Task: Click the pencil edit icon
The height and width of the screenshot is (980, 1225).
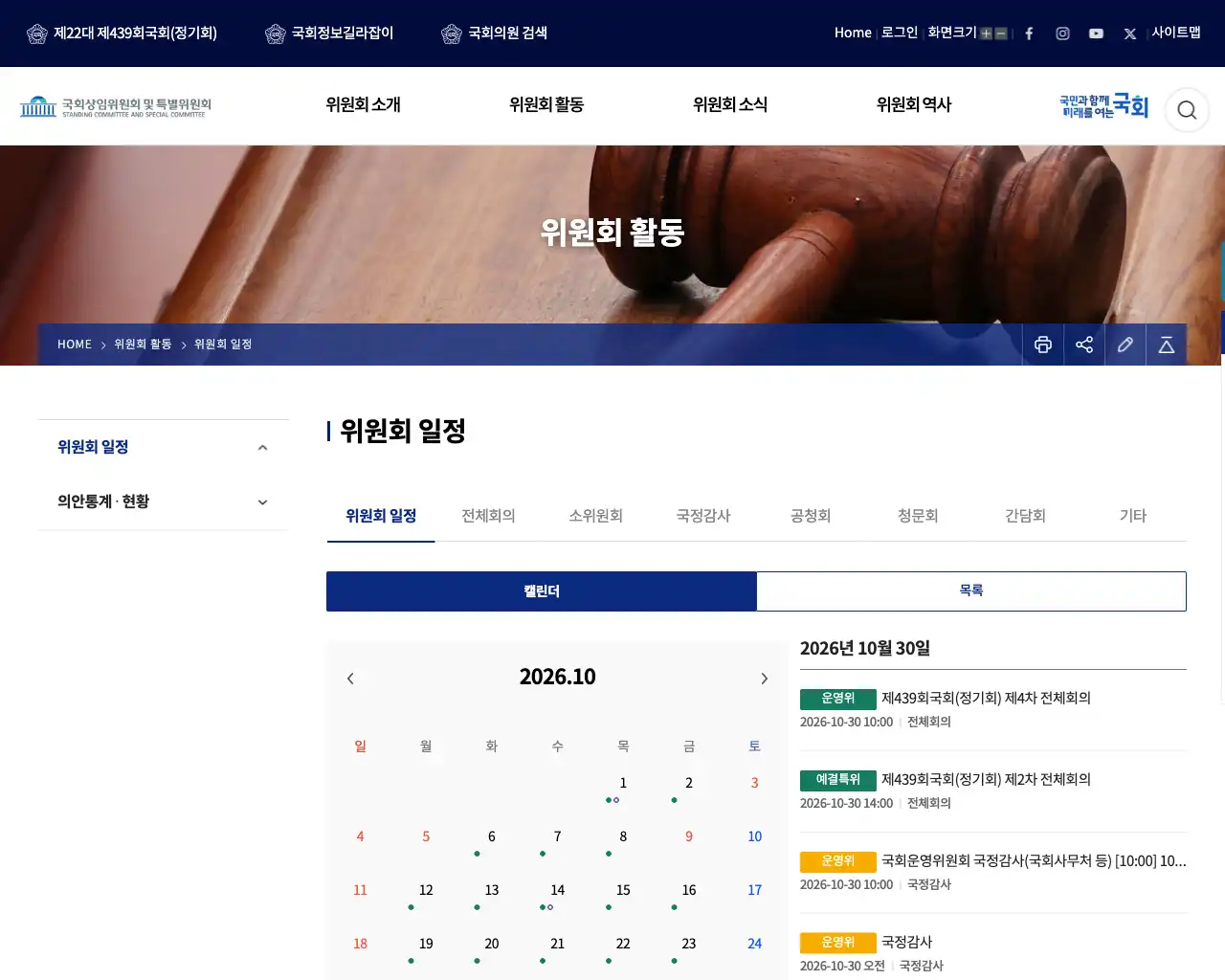Action: pyautogui.click(x=1125, y=345)
